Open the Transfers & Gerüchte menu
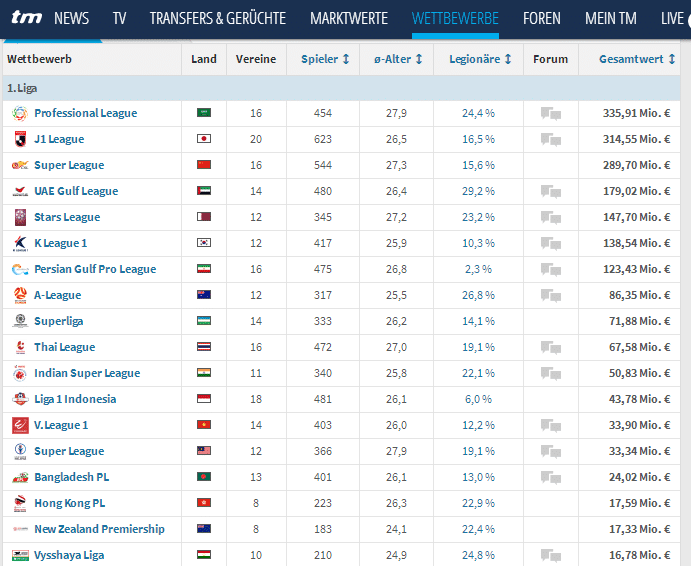691x566 pixels. point(217,18)
